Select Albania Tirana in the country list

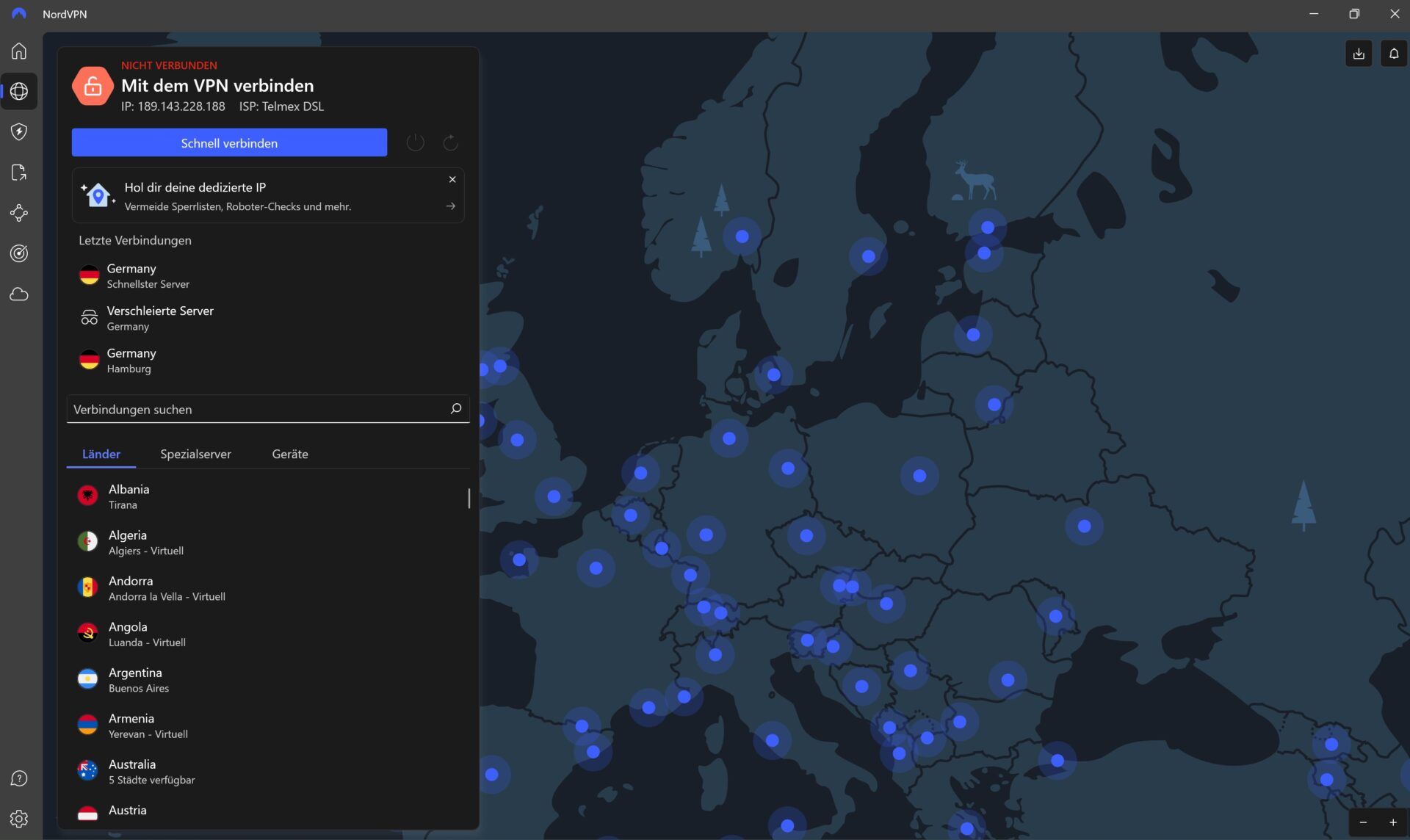click(x=268, y=496)
